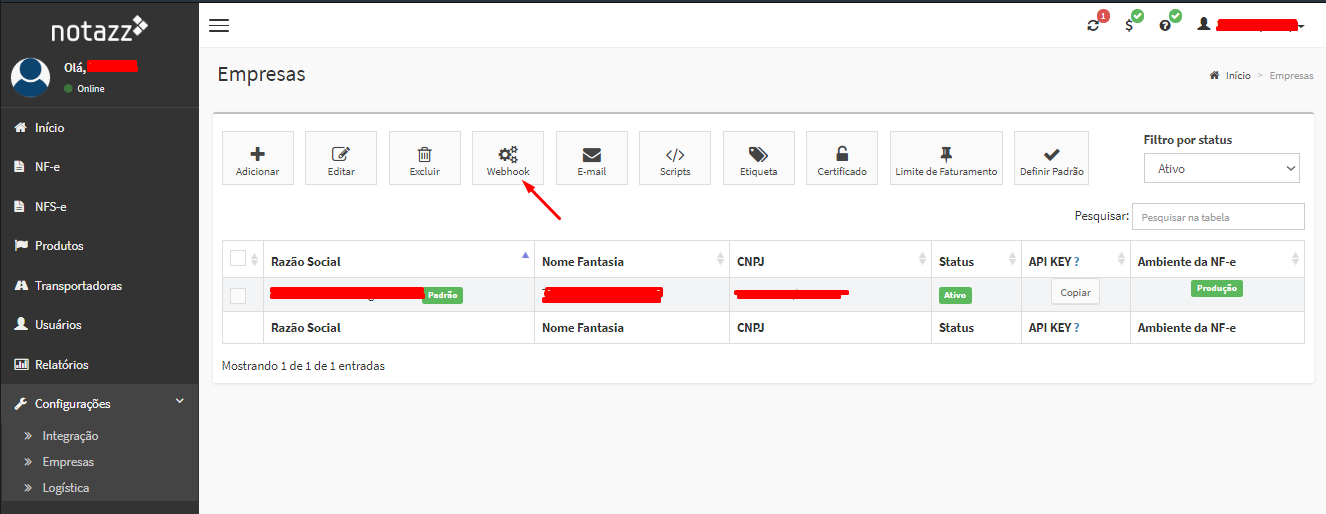Sort table by CNPJ header

click(830, 261)
